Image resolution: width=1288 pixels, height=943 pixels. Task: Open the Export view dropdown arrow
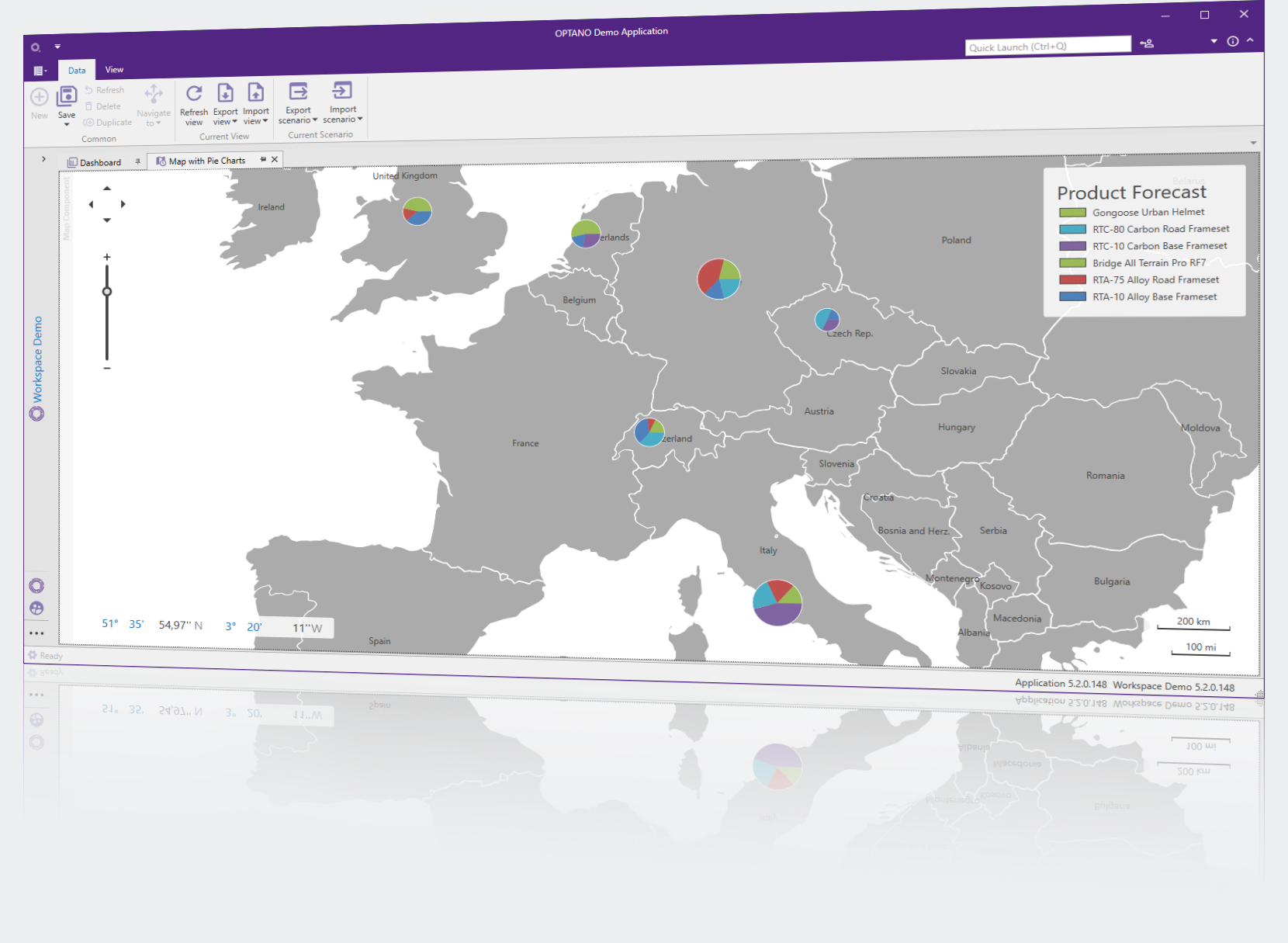click(234, 121)
